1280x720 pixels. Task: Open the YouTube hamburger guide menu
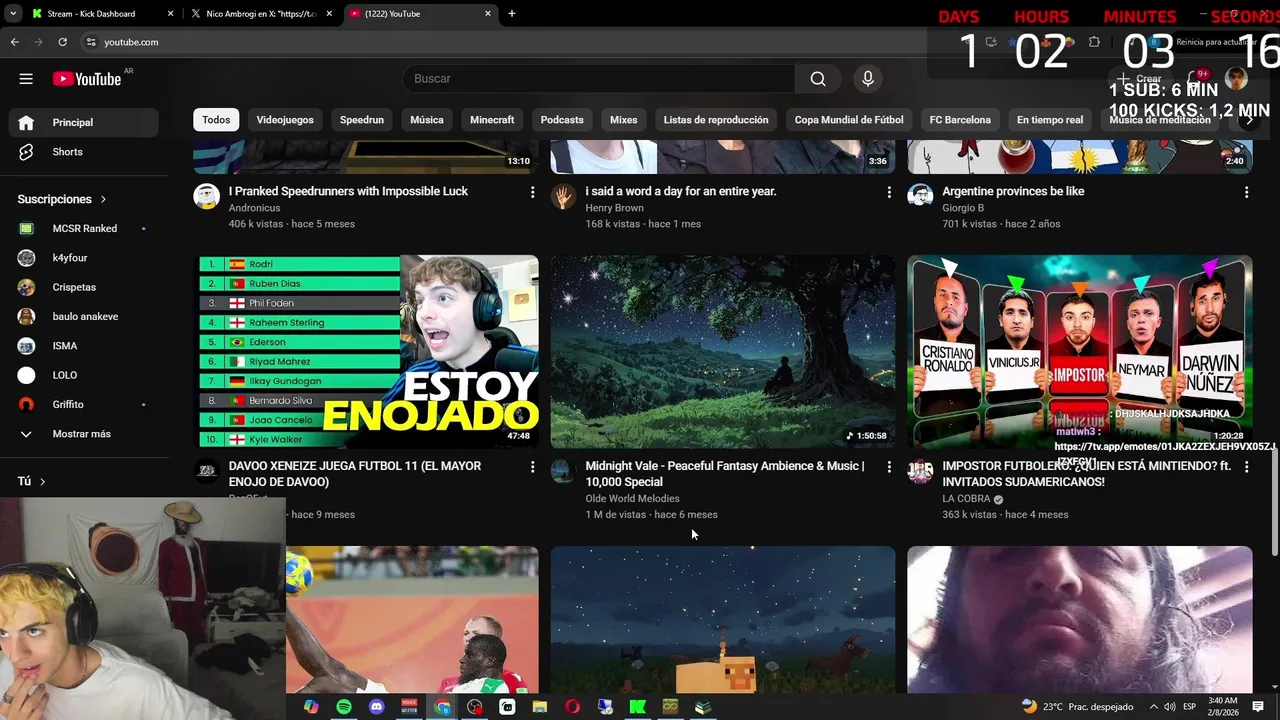click(x=26, y=79)
